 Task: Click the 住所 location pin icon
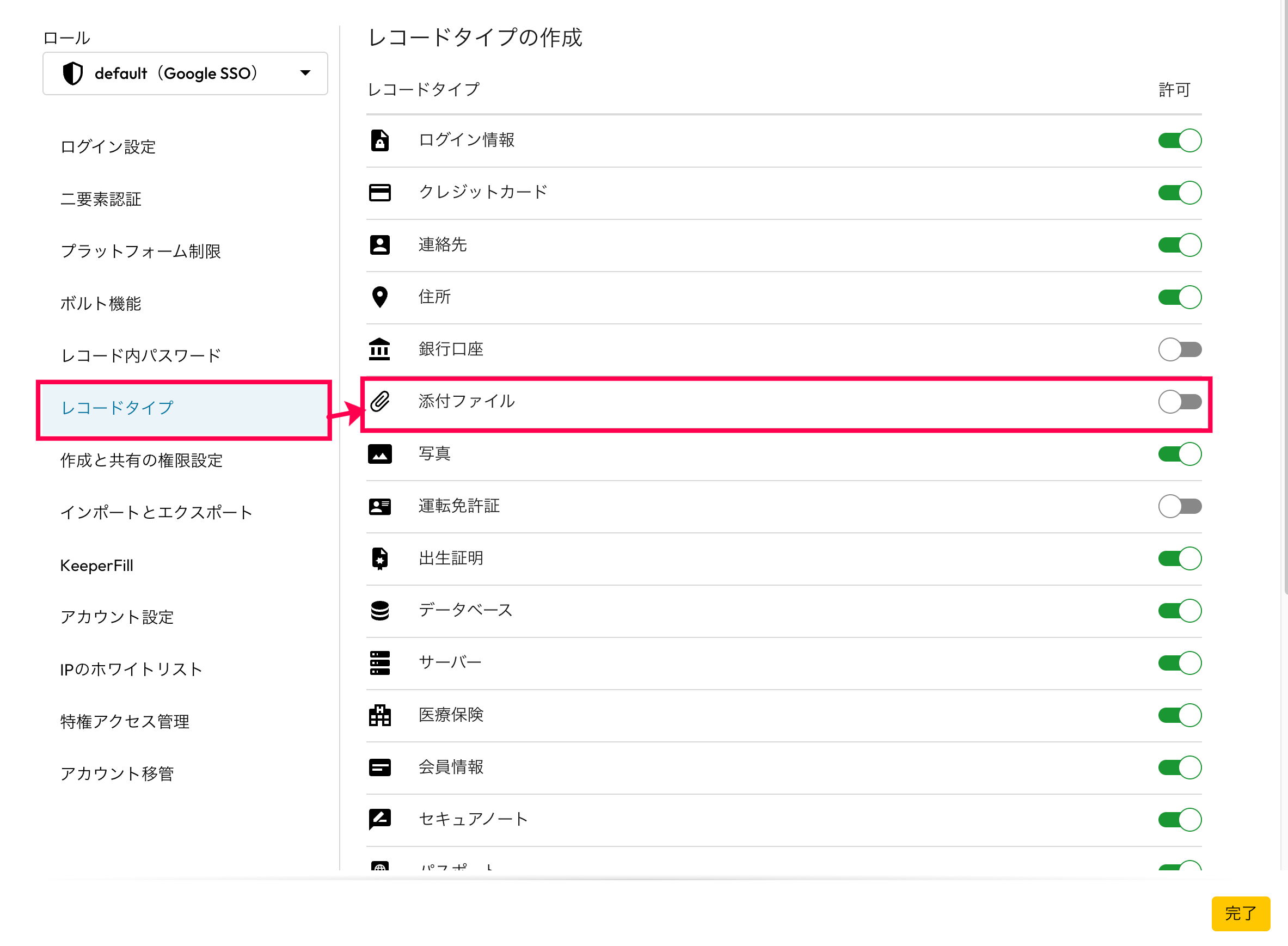coord(379,297)
